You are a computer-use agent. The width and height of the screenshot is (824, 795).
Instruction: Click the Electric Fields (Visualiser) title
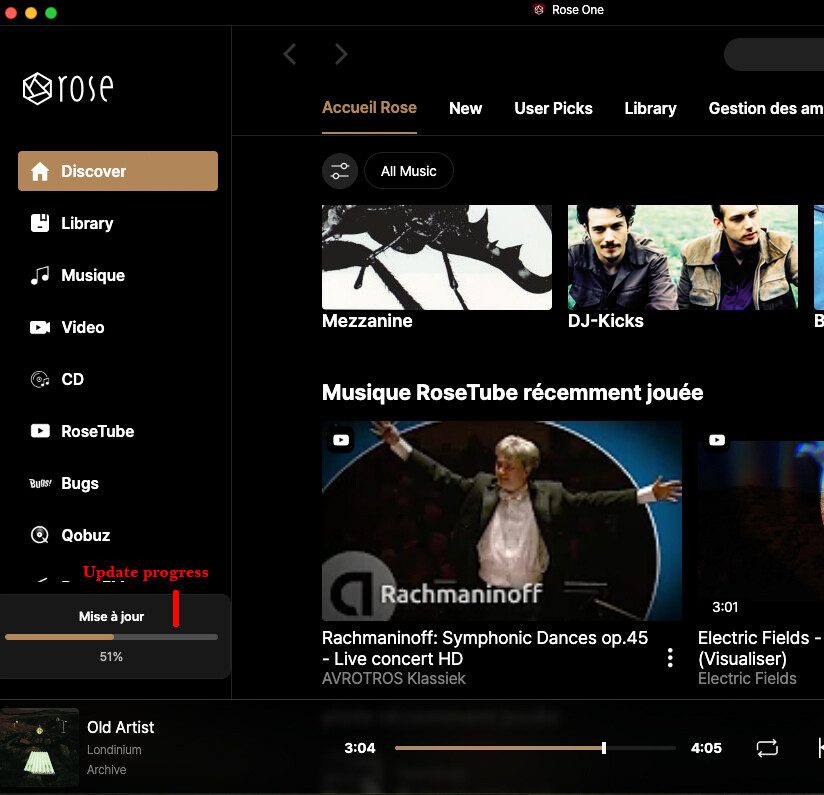[x=760, y=648]
